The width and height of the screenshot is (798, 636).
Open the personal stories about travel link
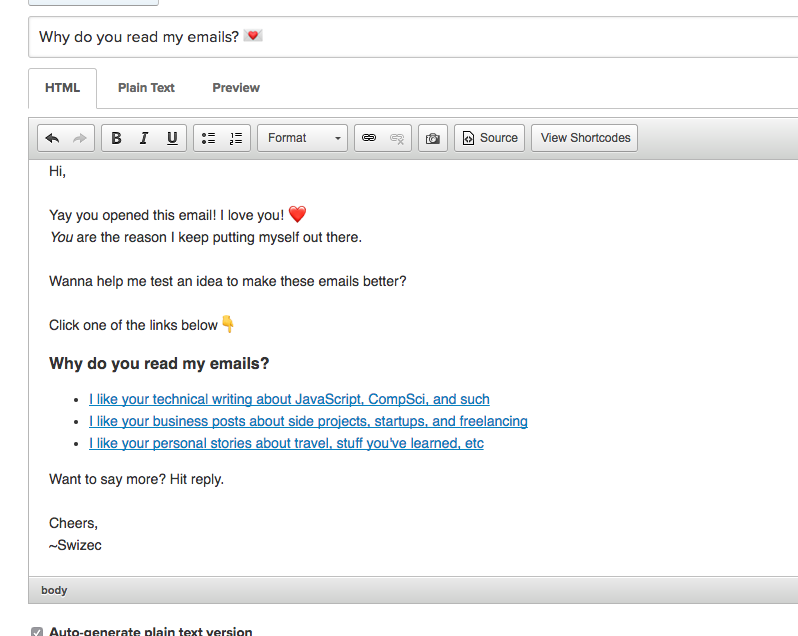(286, 443)
